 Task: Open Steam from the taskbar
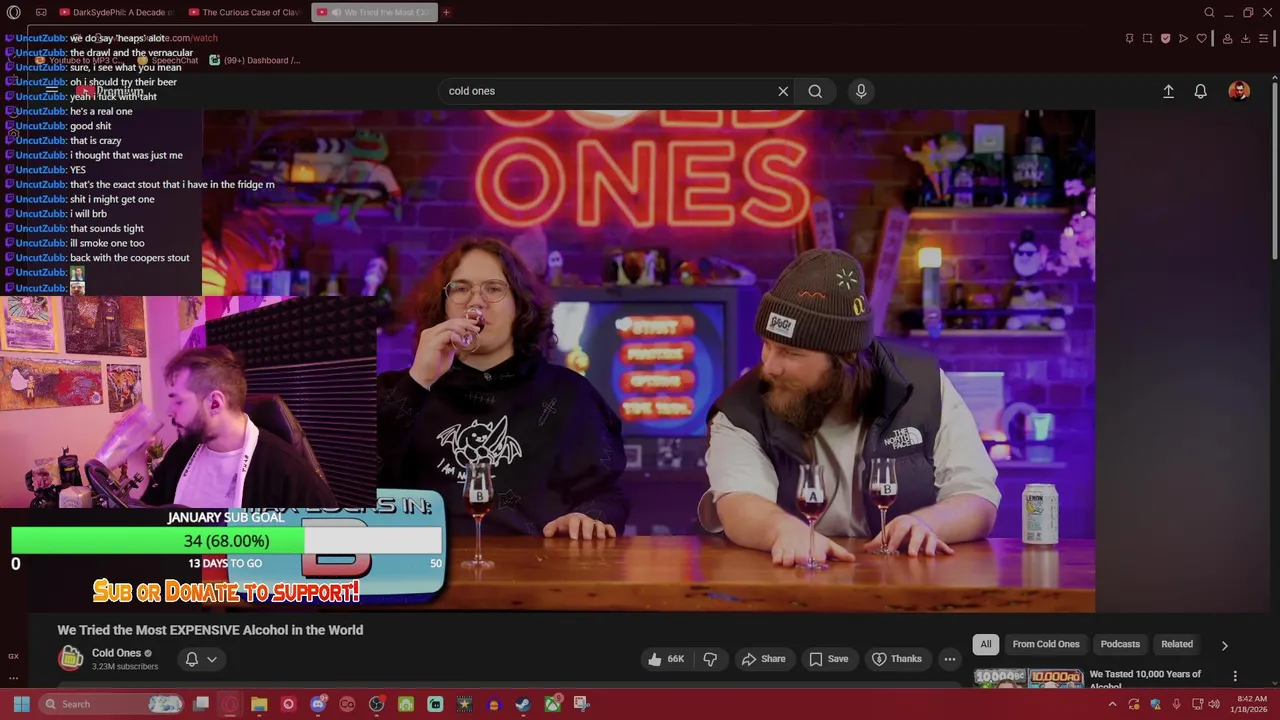(x=523, y=704)
